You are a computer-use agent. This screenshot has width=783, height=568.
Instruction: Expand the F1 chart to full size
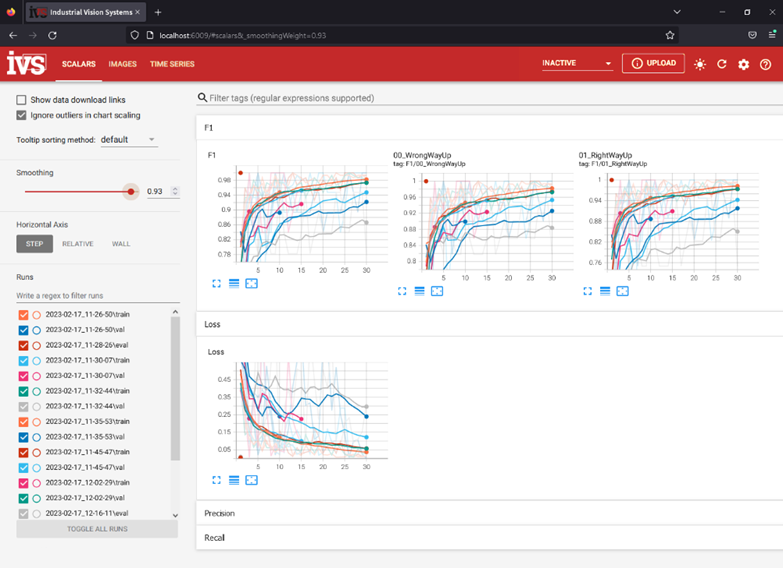point(217,284)
